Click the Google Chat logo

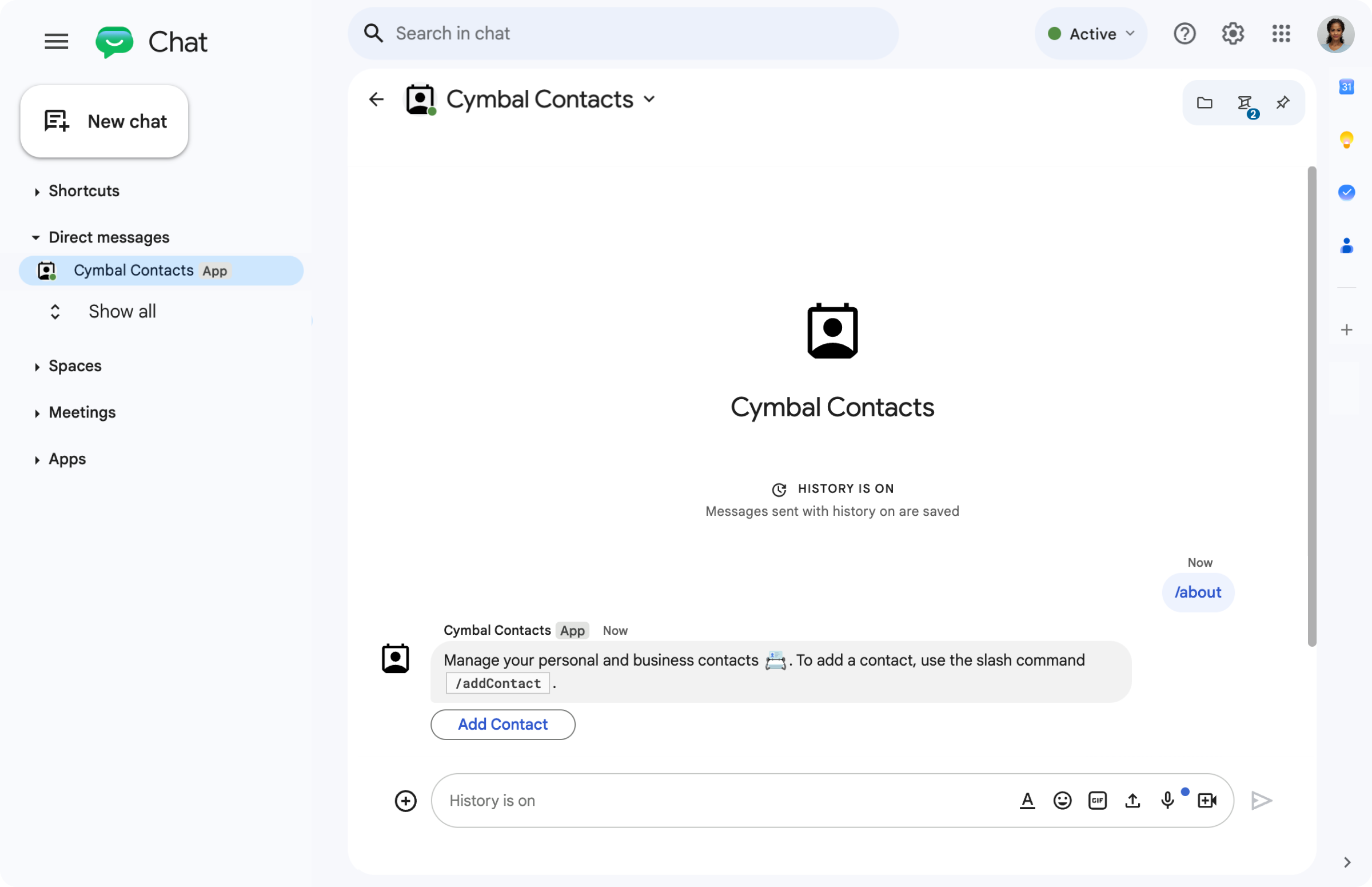coord(114,42)
